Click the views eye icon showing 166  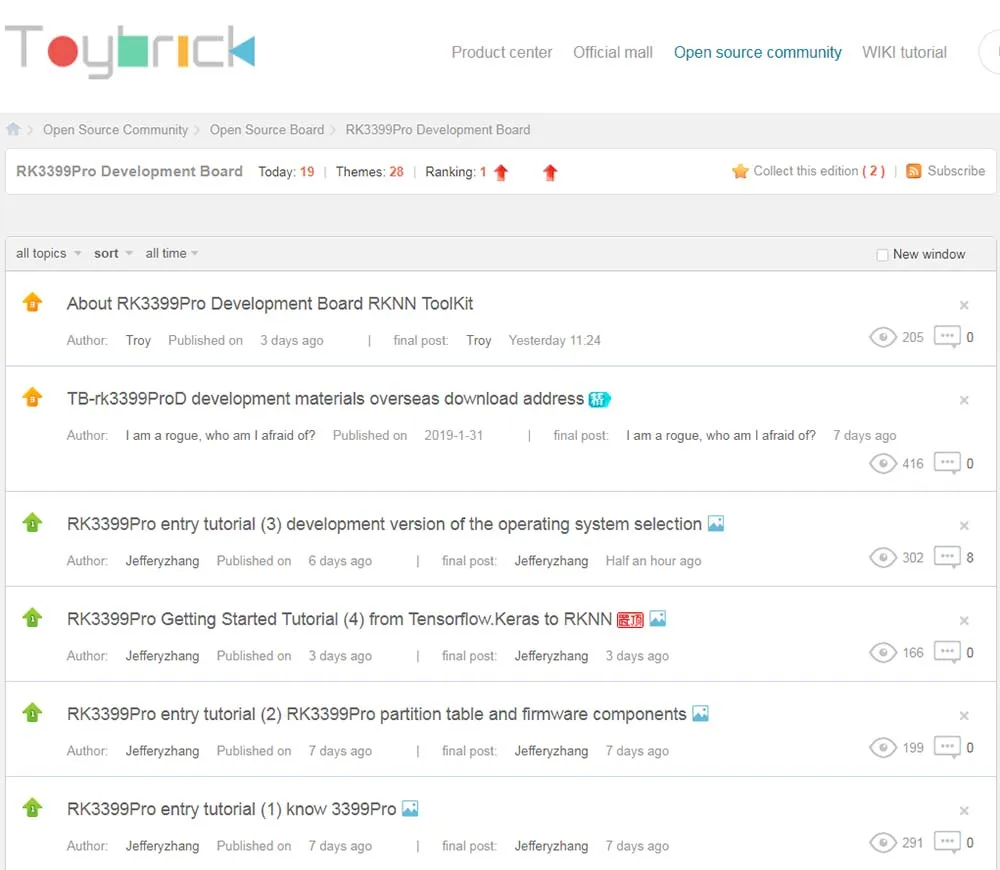(883, 652)
